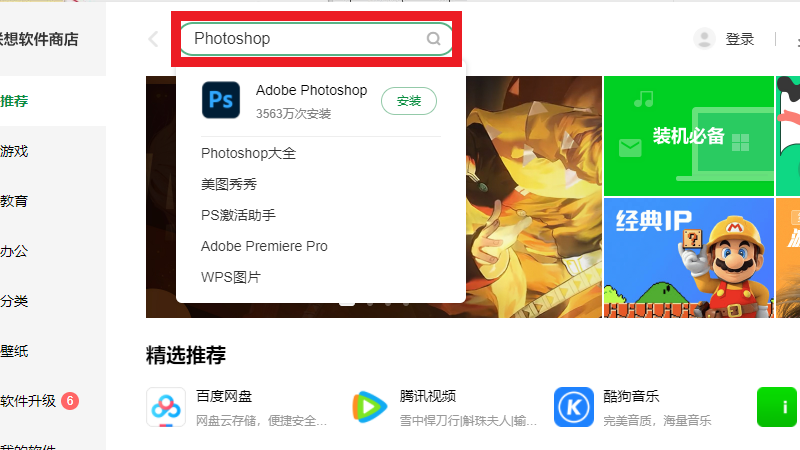The height and width of the screenshot is (450, 800).
Task: Choose the PS激活助手 suggestion
Action: coord(238,215)
